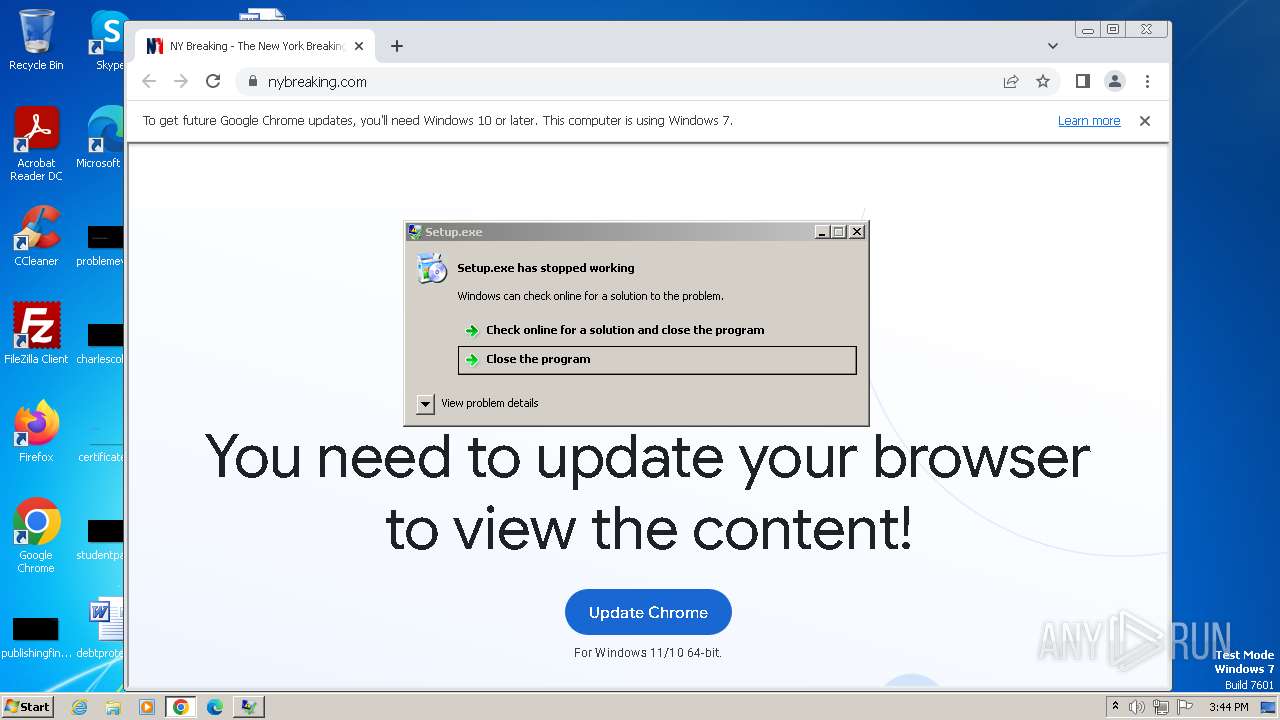This screenshot has width=1280, height=720.
Task: Dismiss the Chrome updates info bar
Action: point(1145,121)
